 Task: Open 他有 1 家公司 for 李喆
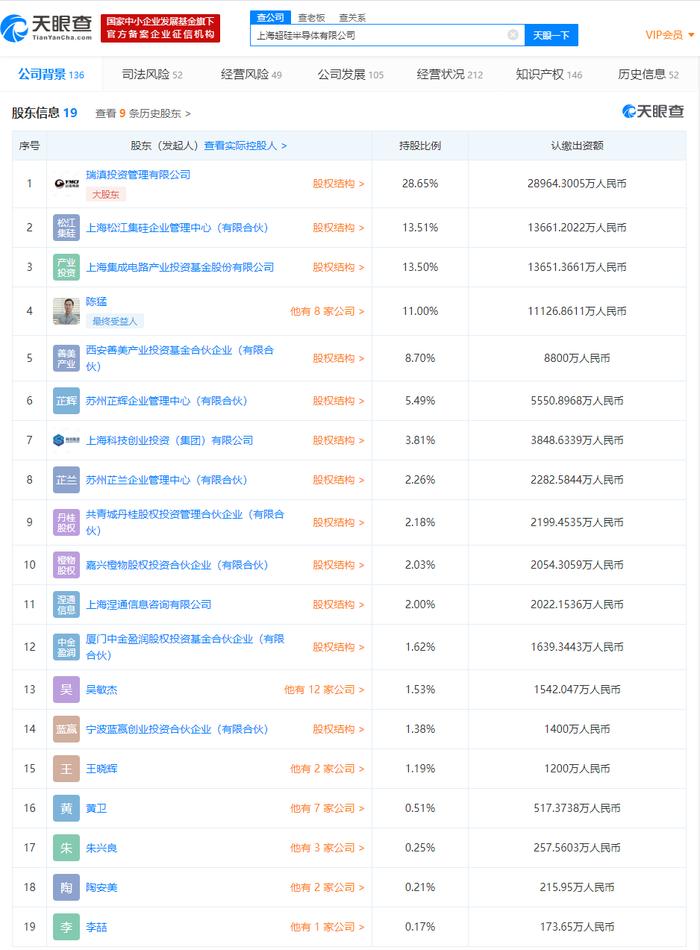pyautogui.click(x=327, y=927)
